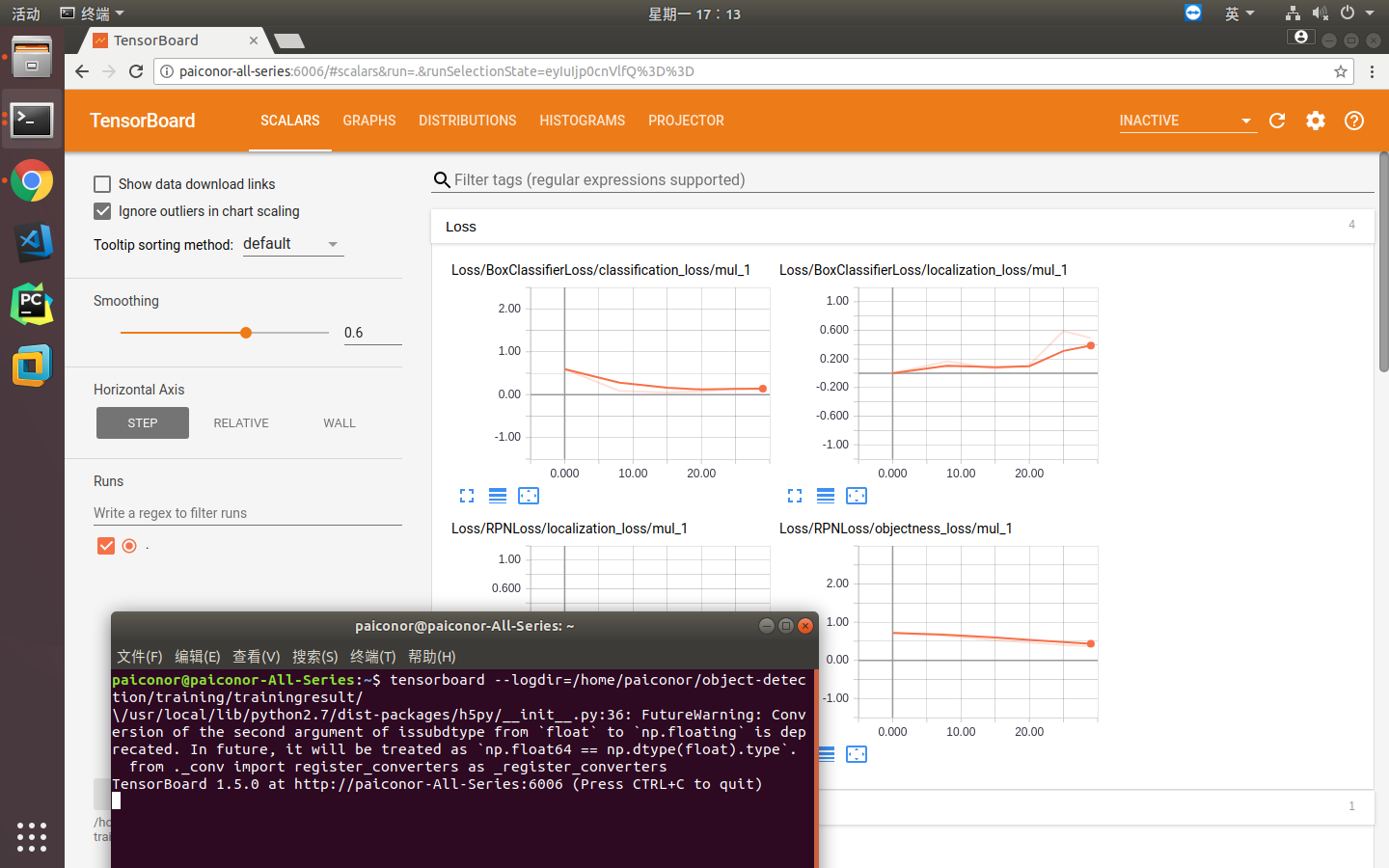Switch to GRAPHS tab
This screenshot has width=1389, height=868.
pyautogui.click(x=369, y=121)
